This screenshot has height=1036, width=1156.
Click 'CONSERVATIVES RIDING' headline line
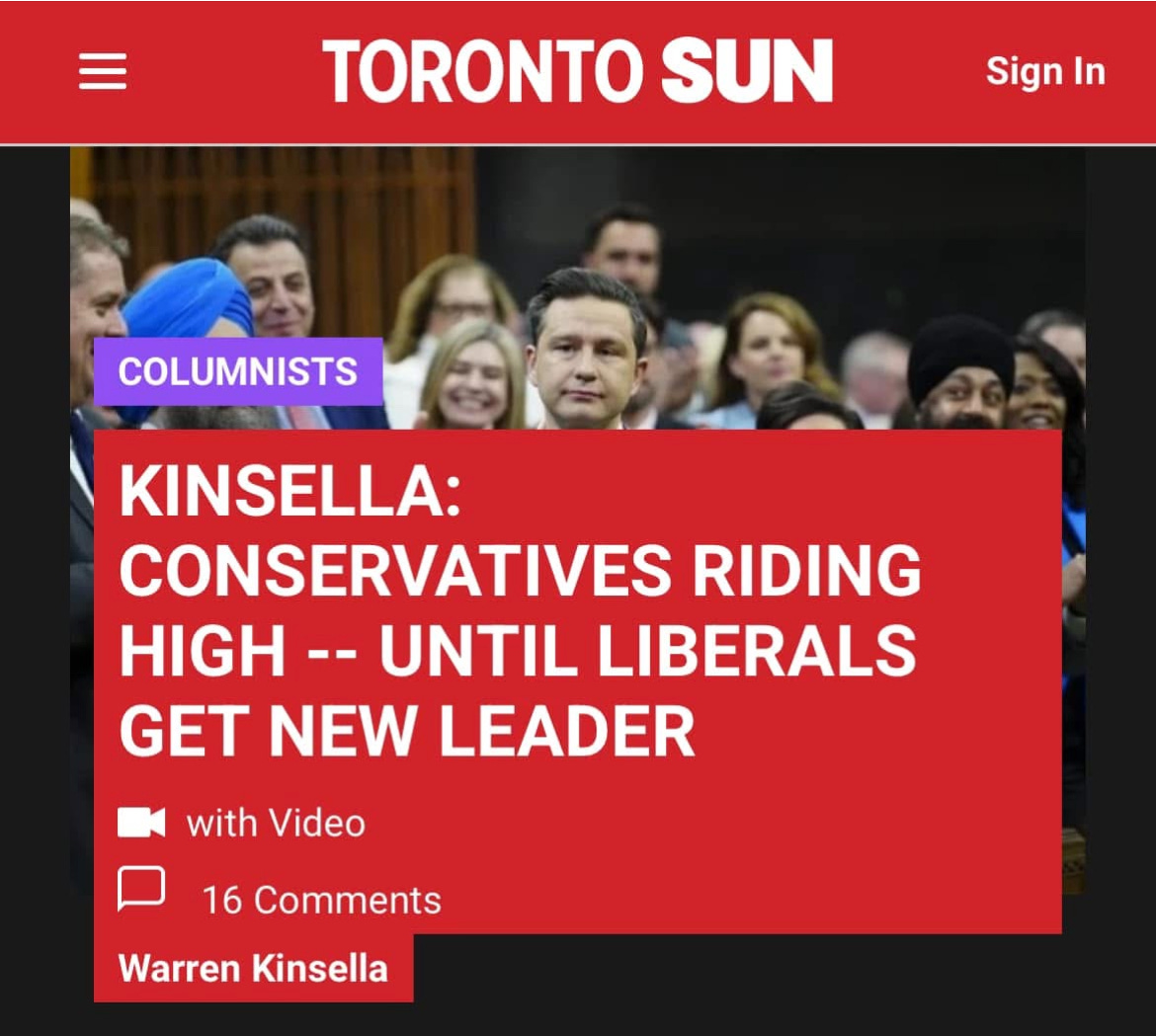point(520,570)
